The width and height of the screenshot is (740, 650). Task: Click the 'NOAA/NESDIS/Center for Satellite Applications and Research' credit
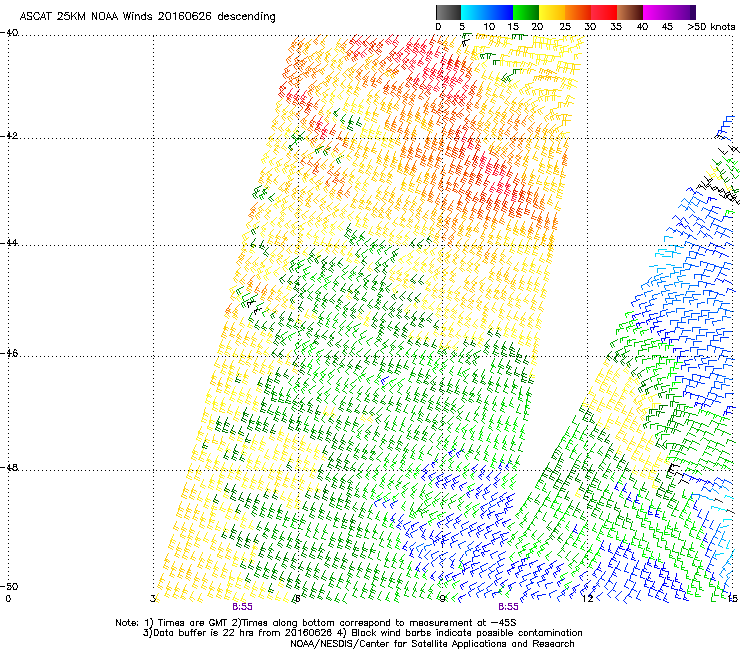[432, 644]
